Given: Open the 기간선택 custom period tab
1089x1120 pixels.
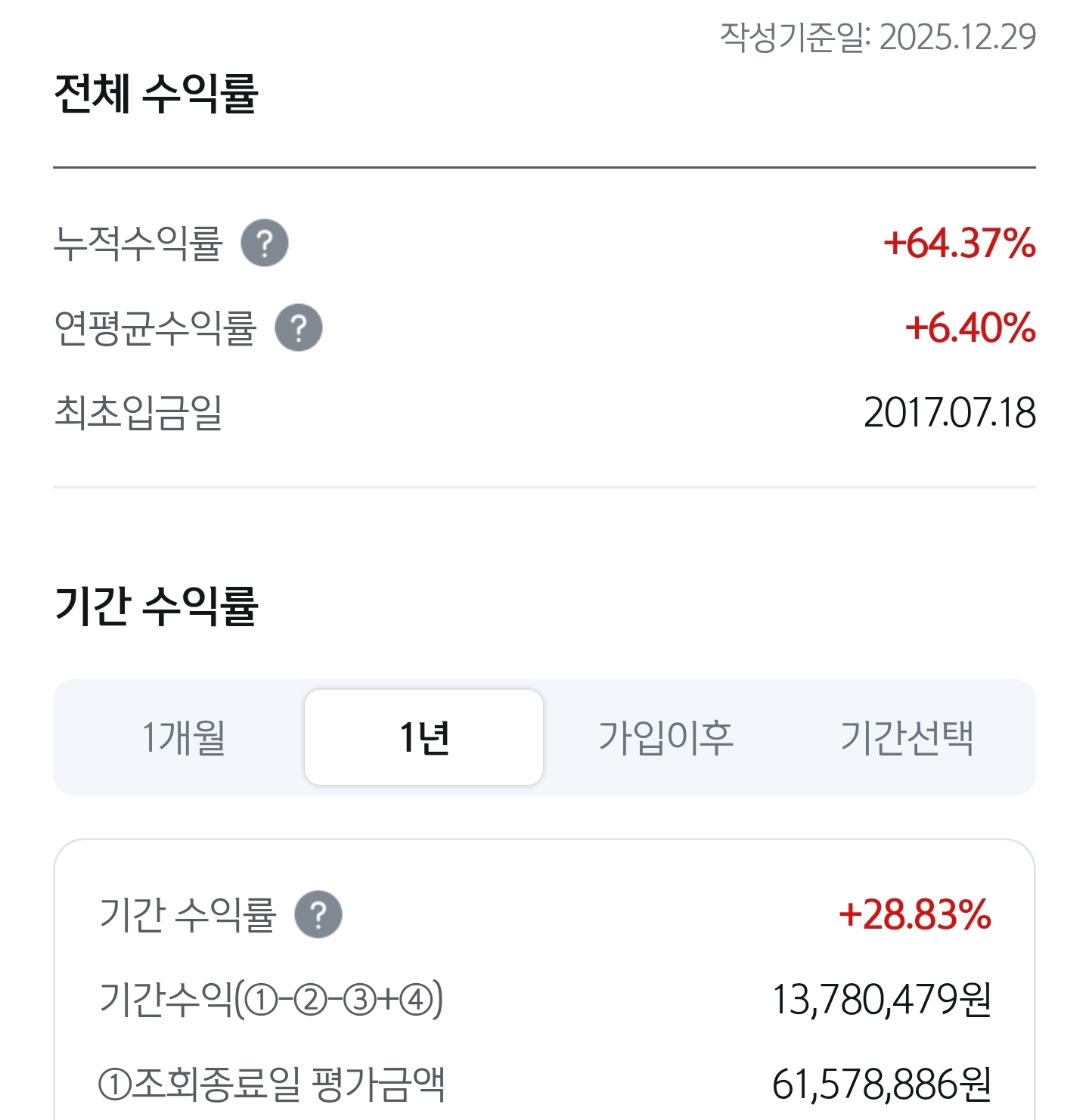Looking at the screenshot, I should coord(907,737).
